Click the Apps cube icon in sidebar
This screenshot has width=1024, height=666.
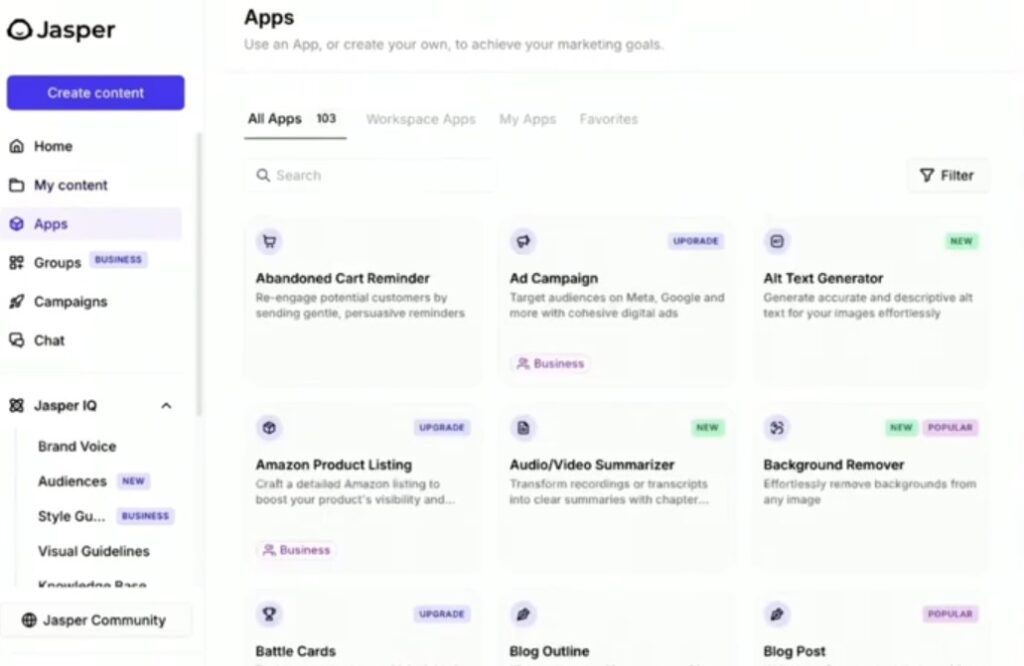tap(17, 224)
